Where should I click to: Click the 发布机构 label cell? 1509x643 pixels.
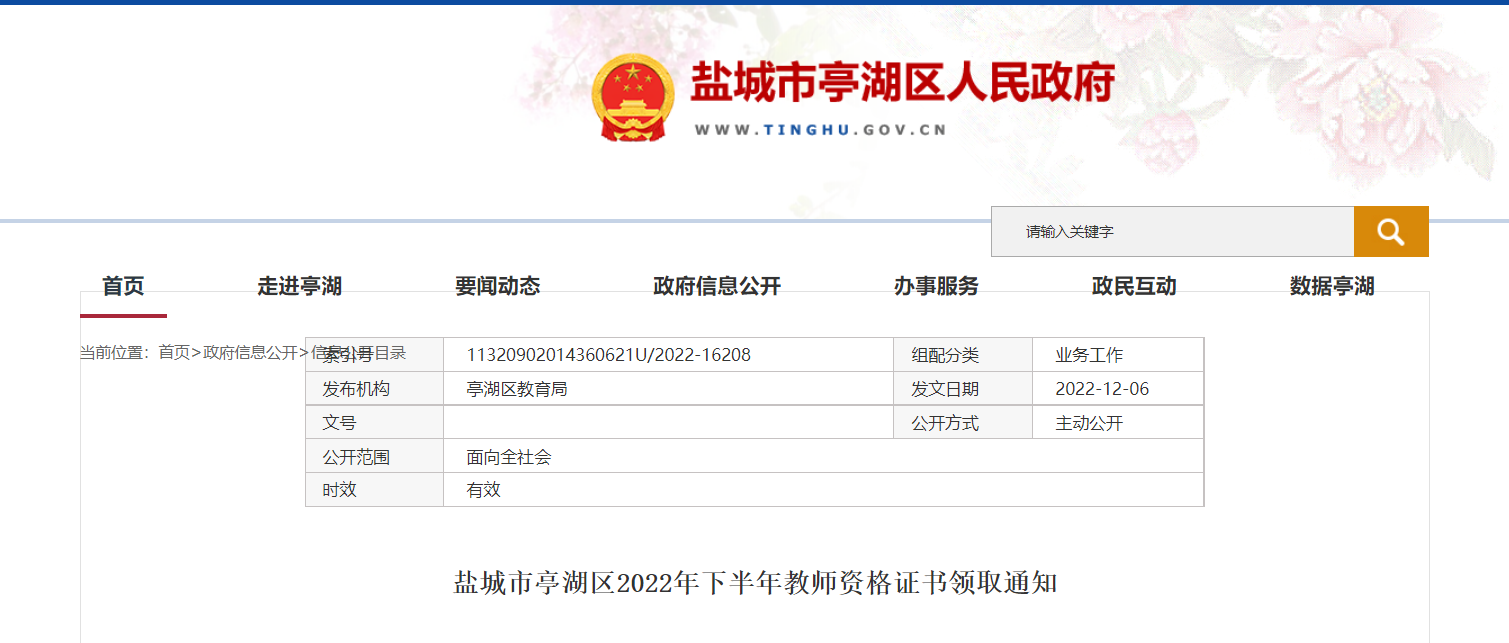point(375,389)
